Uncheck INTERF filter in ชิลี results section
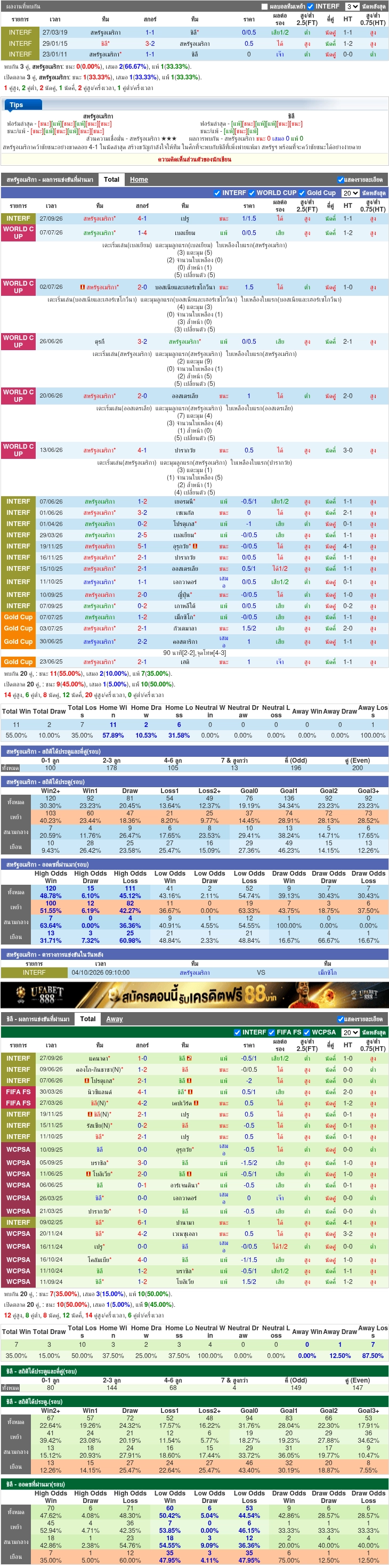 238,1032
